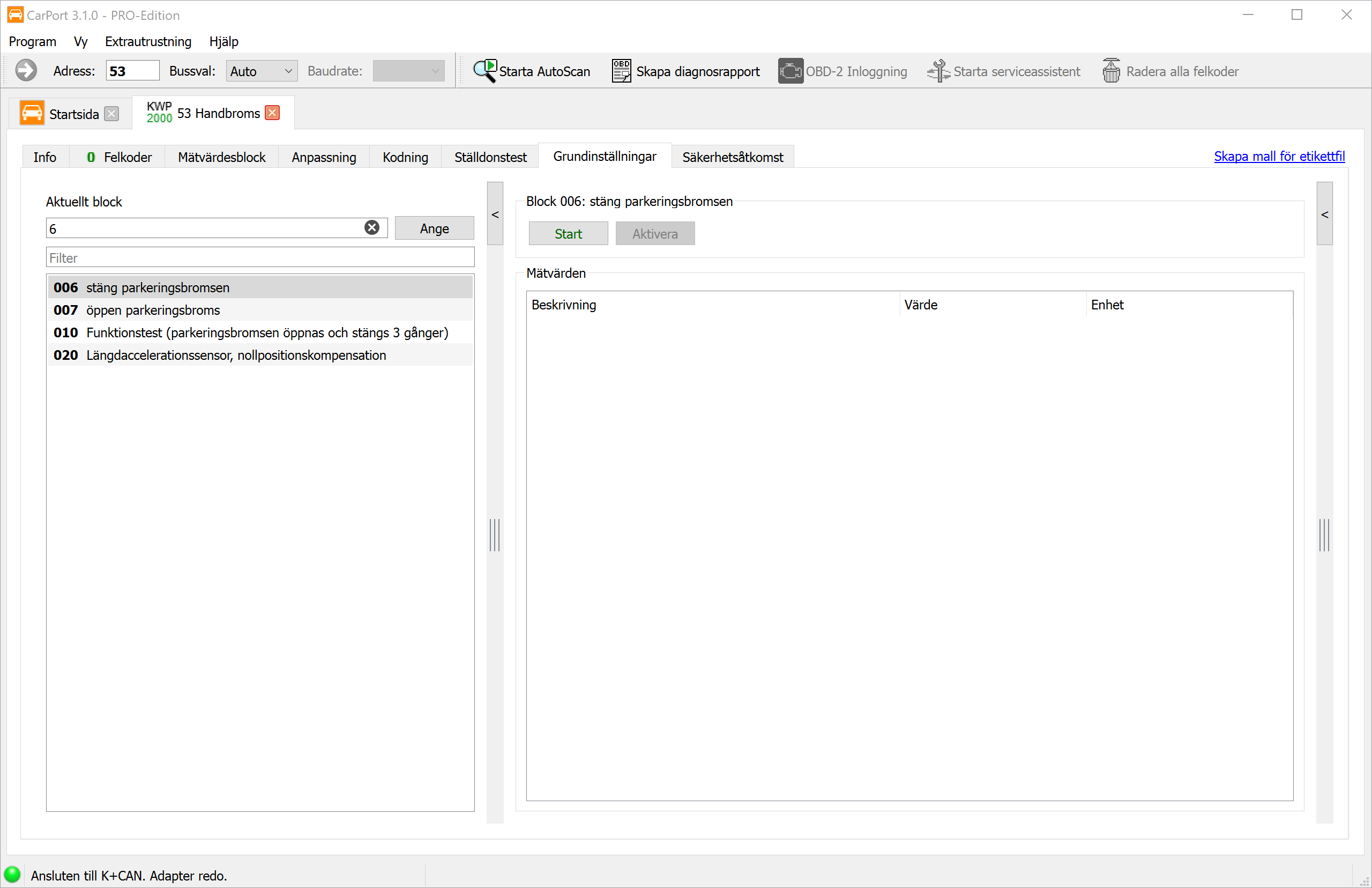This screenshot has height=888, width=1372.
Task: Open the Extrautrustning menu
Action: pyautogui.click(x=148, y=41)
